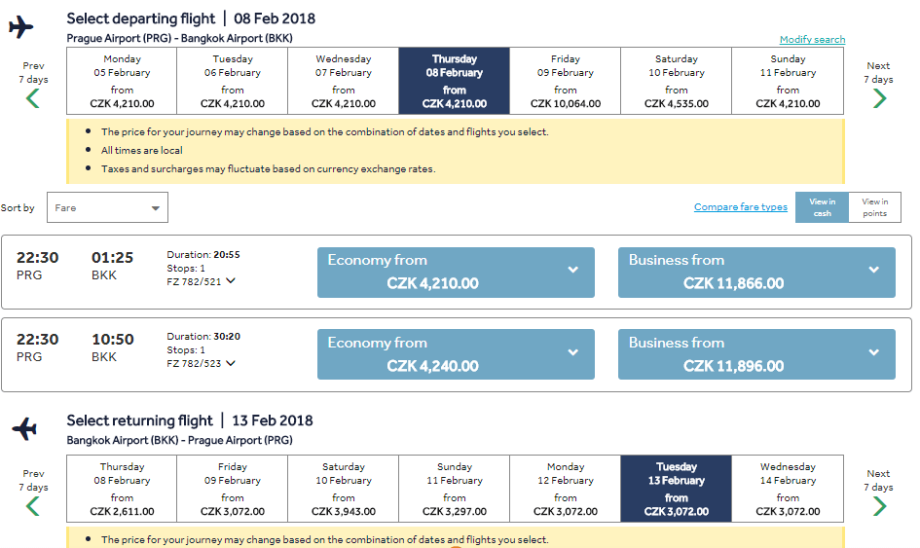Expand Economy fare CZK 4,240.00 option
The width and height of the screenshot is (920, 548).
coord(455,355)
